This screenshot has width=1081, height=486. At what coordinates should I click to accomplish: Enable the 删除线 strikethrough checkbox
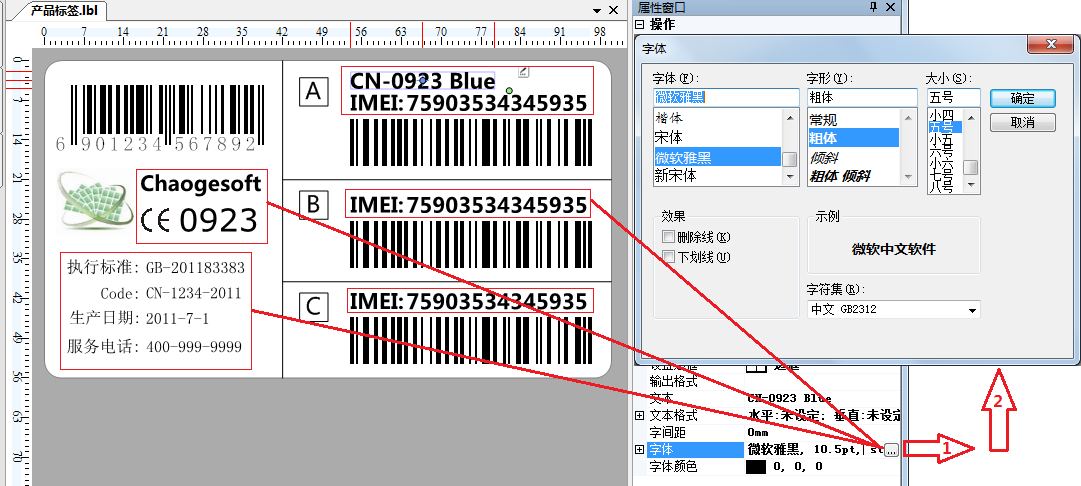tap(667, 237)
